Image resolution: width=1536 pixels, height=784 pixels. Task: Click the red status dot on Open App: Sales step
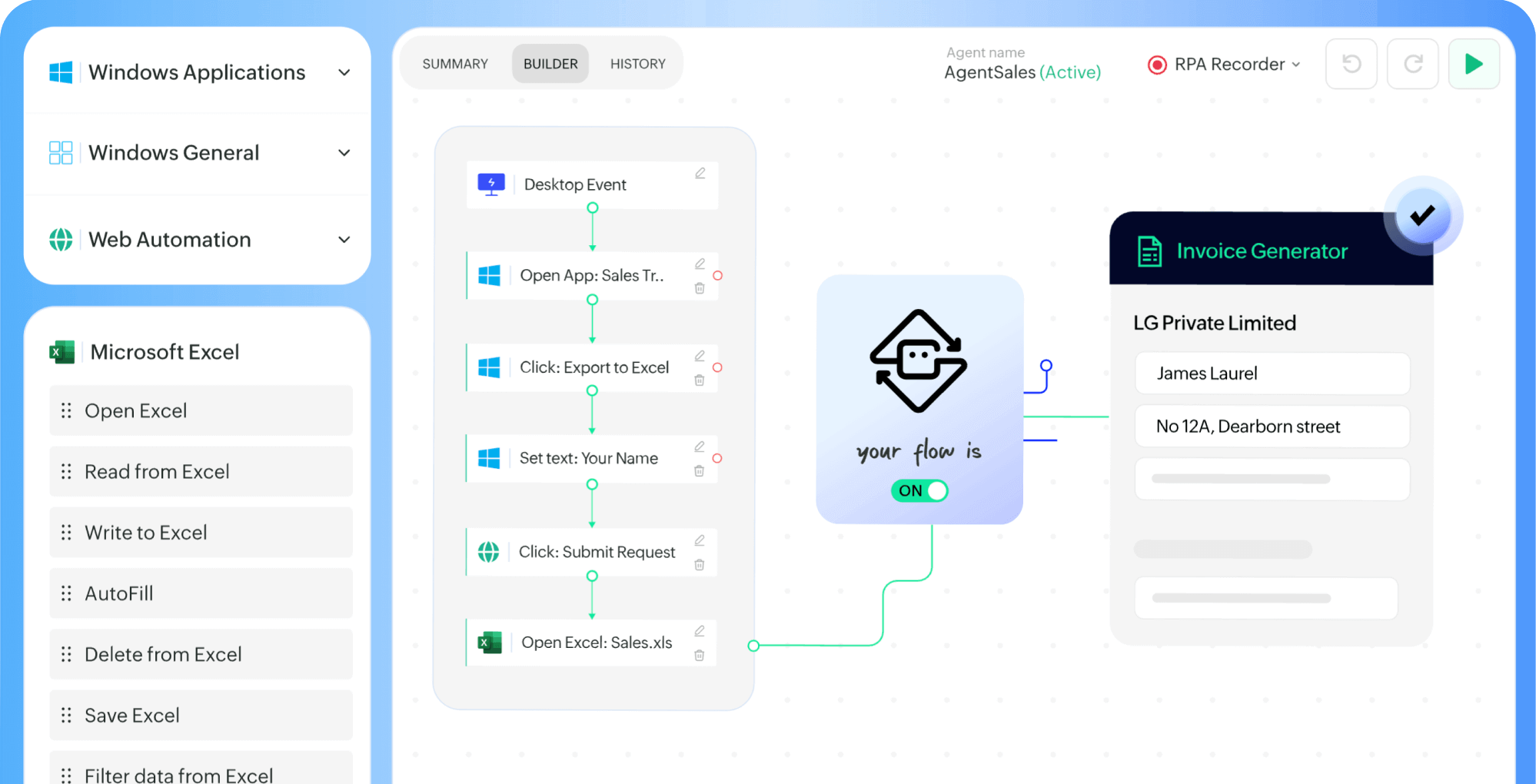pos(717,275)
